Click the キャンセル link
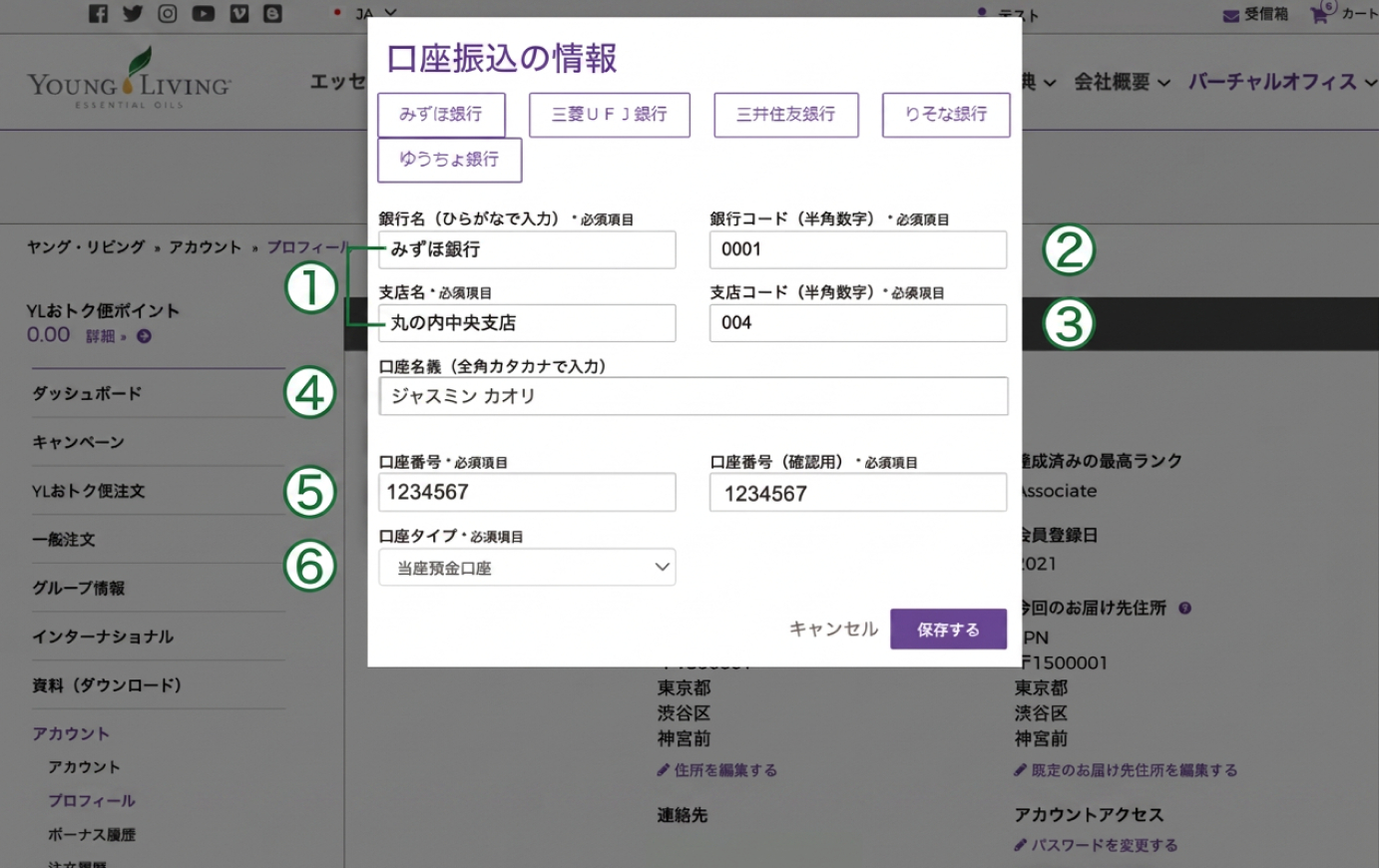 [833, 629]
